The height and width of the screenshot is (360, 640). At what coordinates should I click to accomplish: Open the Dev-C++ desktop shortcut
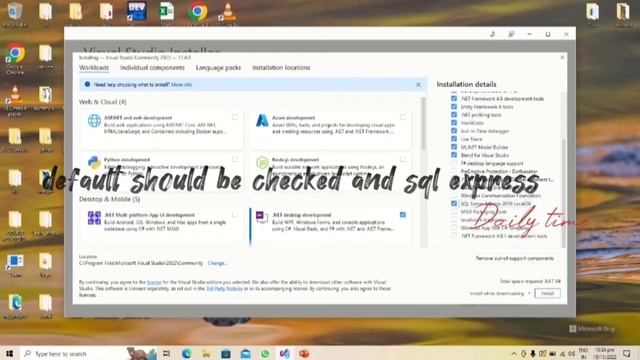[137, 11]
